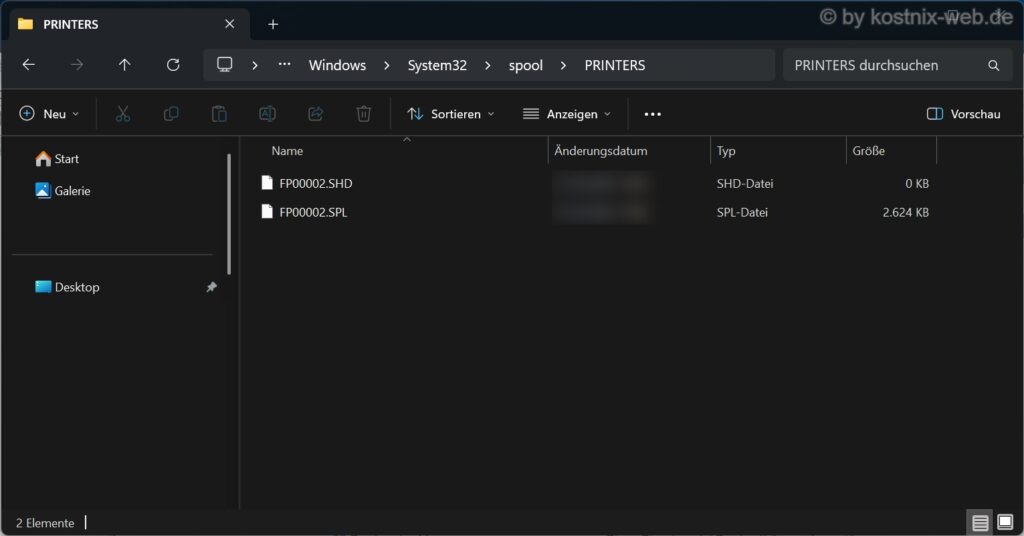Open the more options three-dot menu
Viewport: 1024px width, 536px height.
(x=652, y=114)
